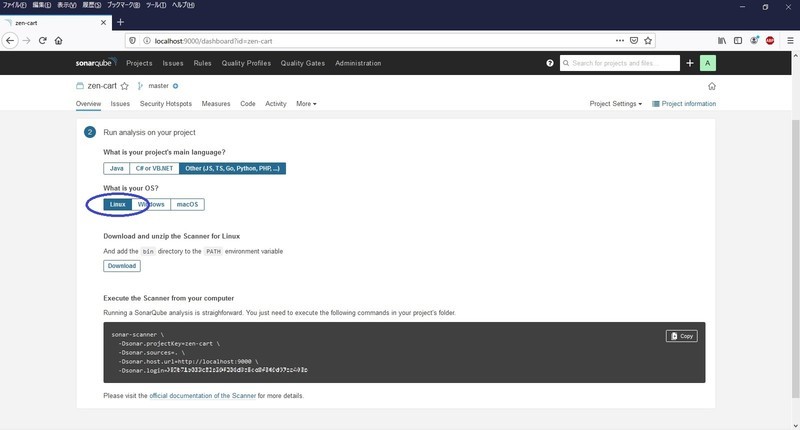800x430 pixels.
Task: Switch to the Activity tab
Action: pos(276,104)
